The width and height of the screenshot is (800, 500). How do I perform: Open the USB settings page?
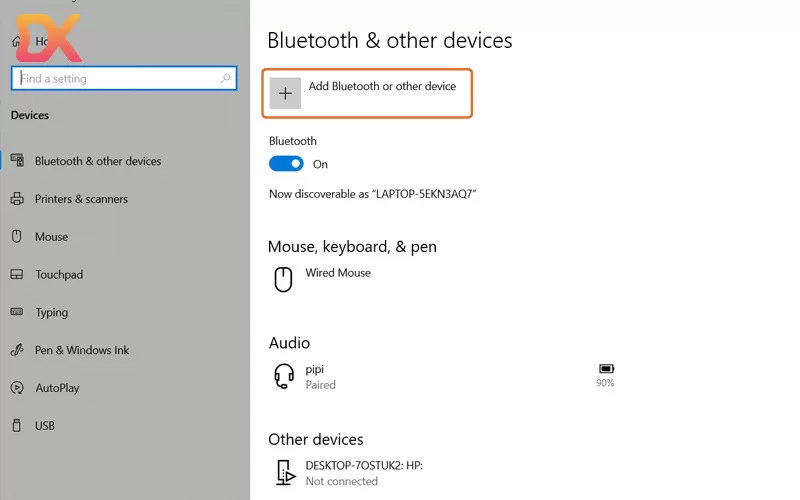(x=45, y=426)
